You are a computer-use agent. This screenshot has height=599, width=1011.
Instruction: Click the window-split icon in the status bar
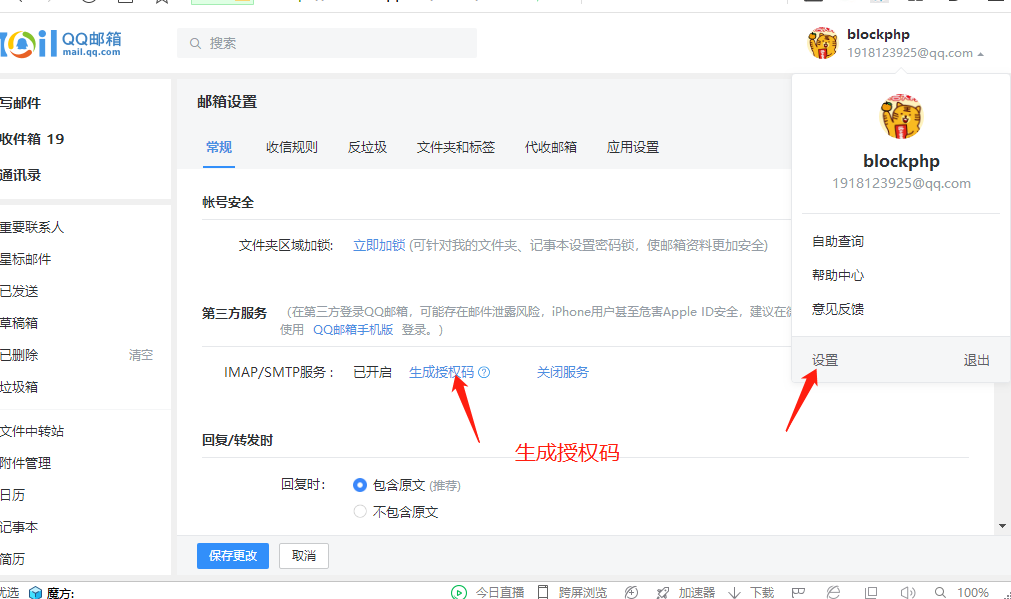click(x=871, y=592)
